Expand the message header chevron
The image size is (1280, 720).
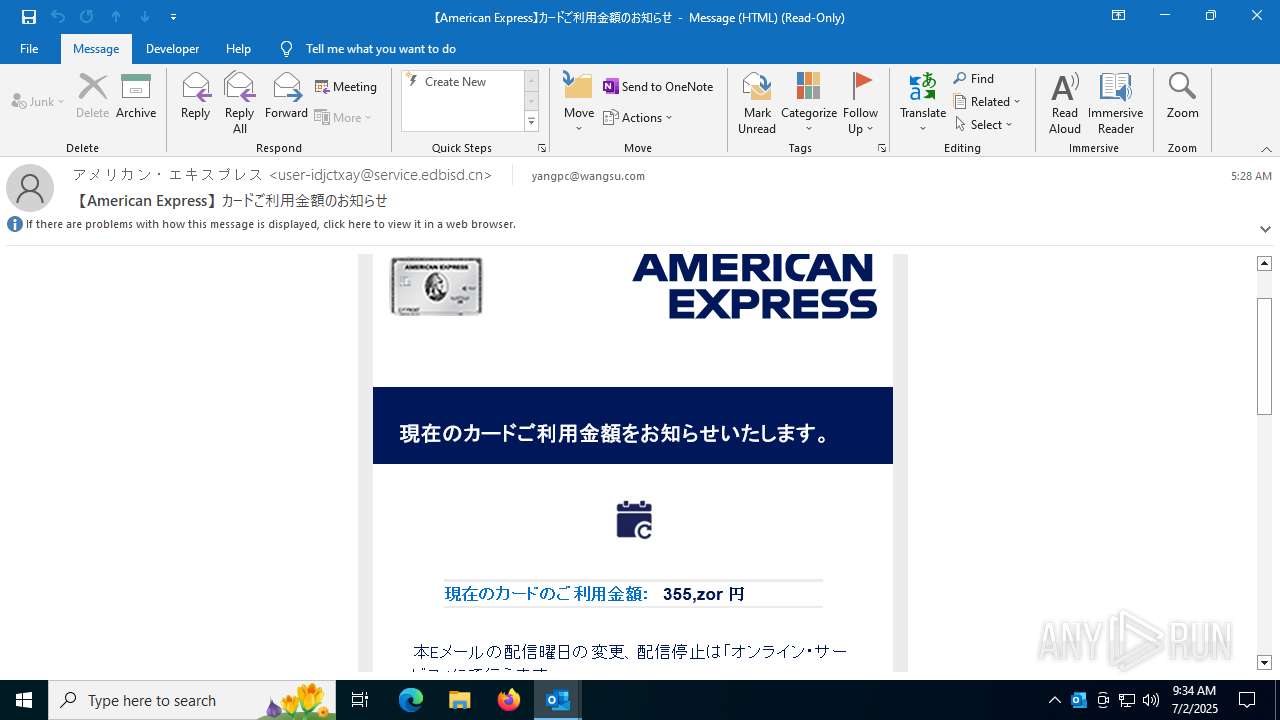pos(1265,229)
